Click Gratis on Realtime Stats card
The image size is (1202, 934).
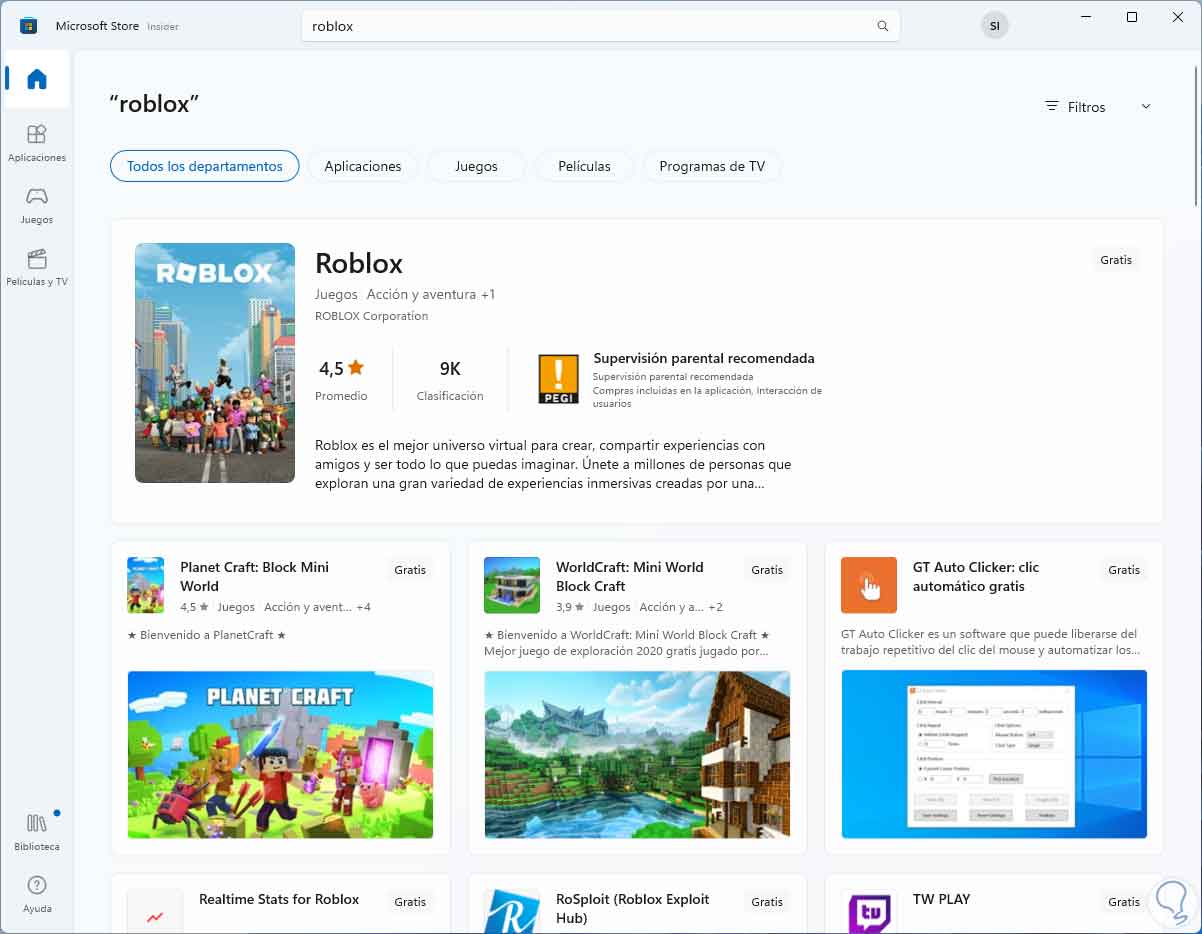click(410, 901)
